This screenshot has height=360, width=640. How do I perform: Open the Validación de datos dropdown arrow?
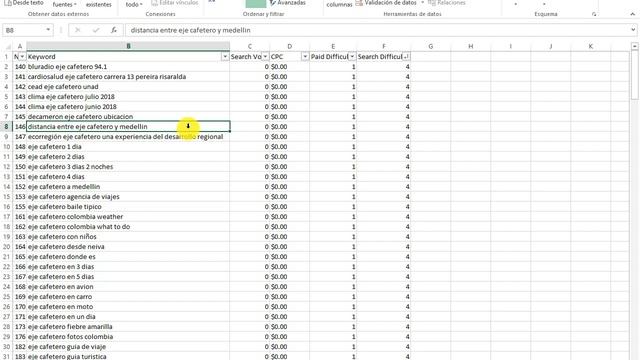click(422, 3)
